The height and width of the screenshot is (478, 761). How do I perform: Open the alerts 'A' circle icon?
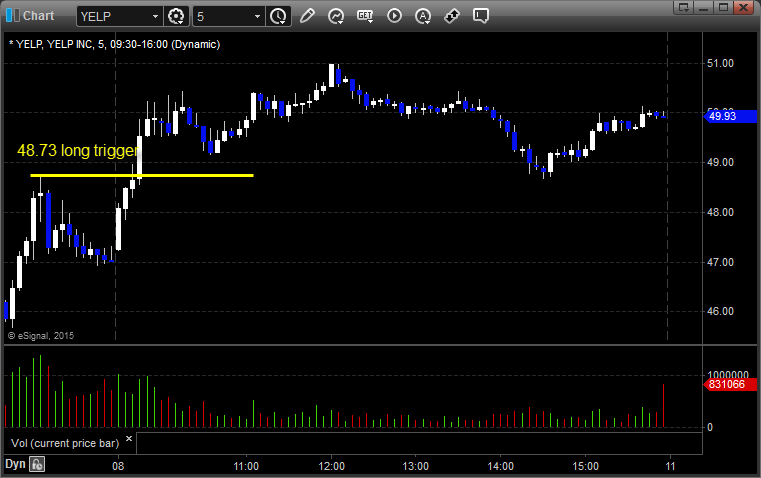click(423, 16)
